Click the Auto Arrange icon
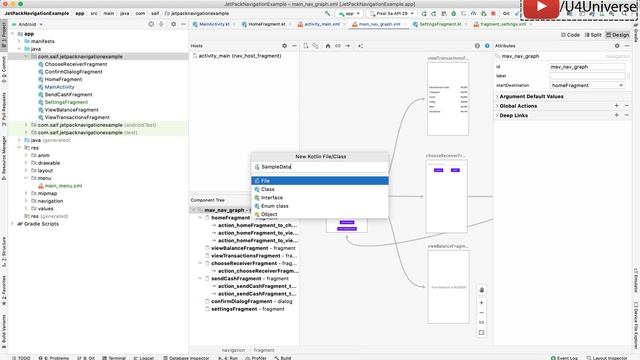Image resolution: width=640 pixels, height=360 pixels. click(x=360, y=46)
